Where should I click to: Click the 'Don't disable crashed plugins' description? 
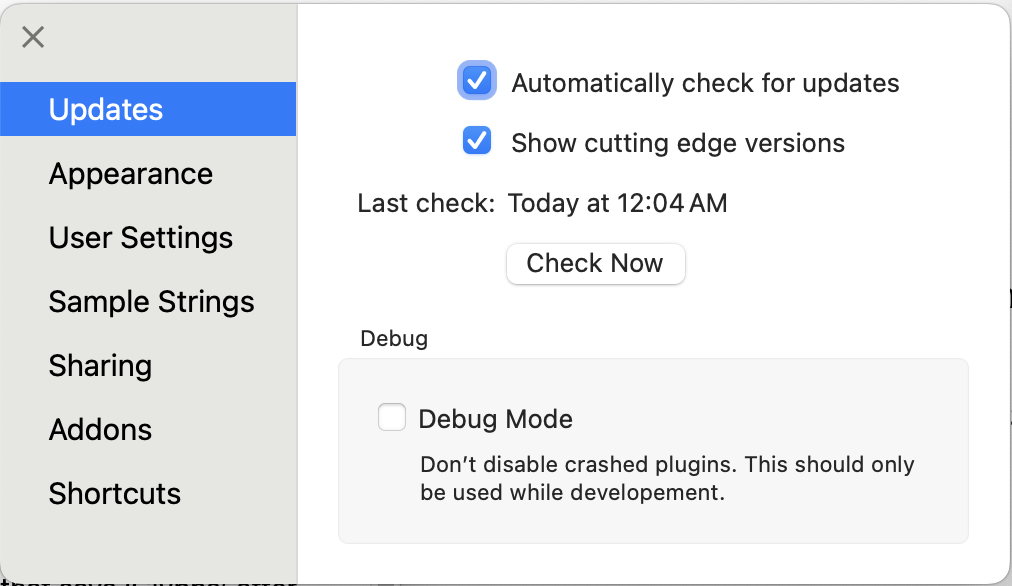point(667,478)
